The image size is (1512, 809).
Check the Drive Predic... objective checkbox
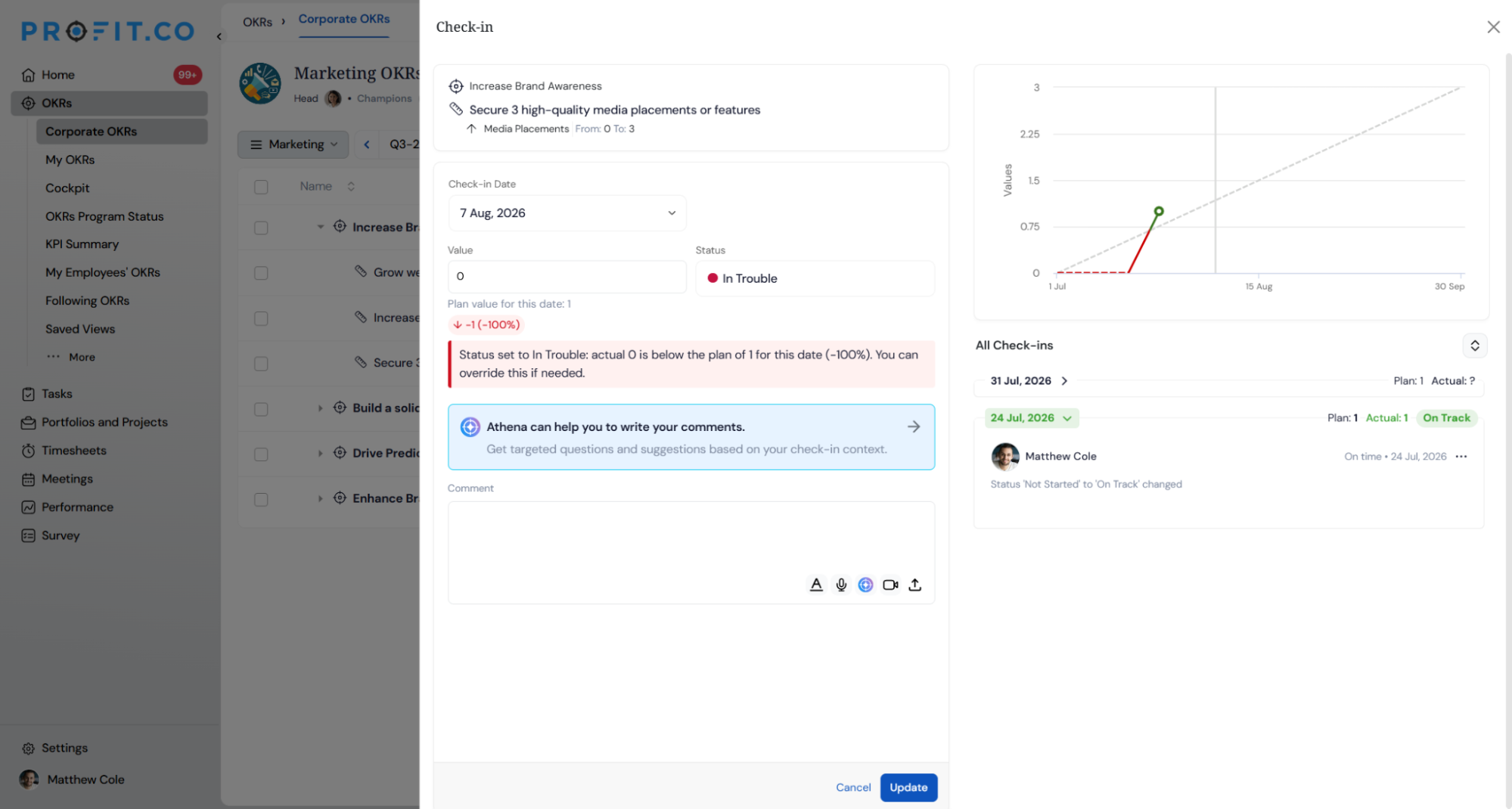[261, 454]
